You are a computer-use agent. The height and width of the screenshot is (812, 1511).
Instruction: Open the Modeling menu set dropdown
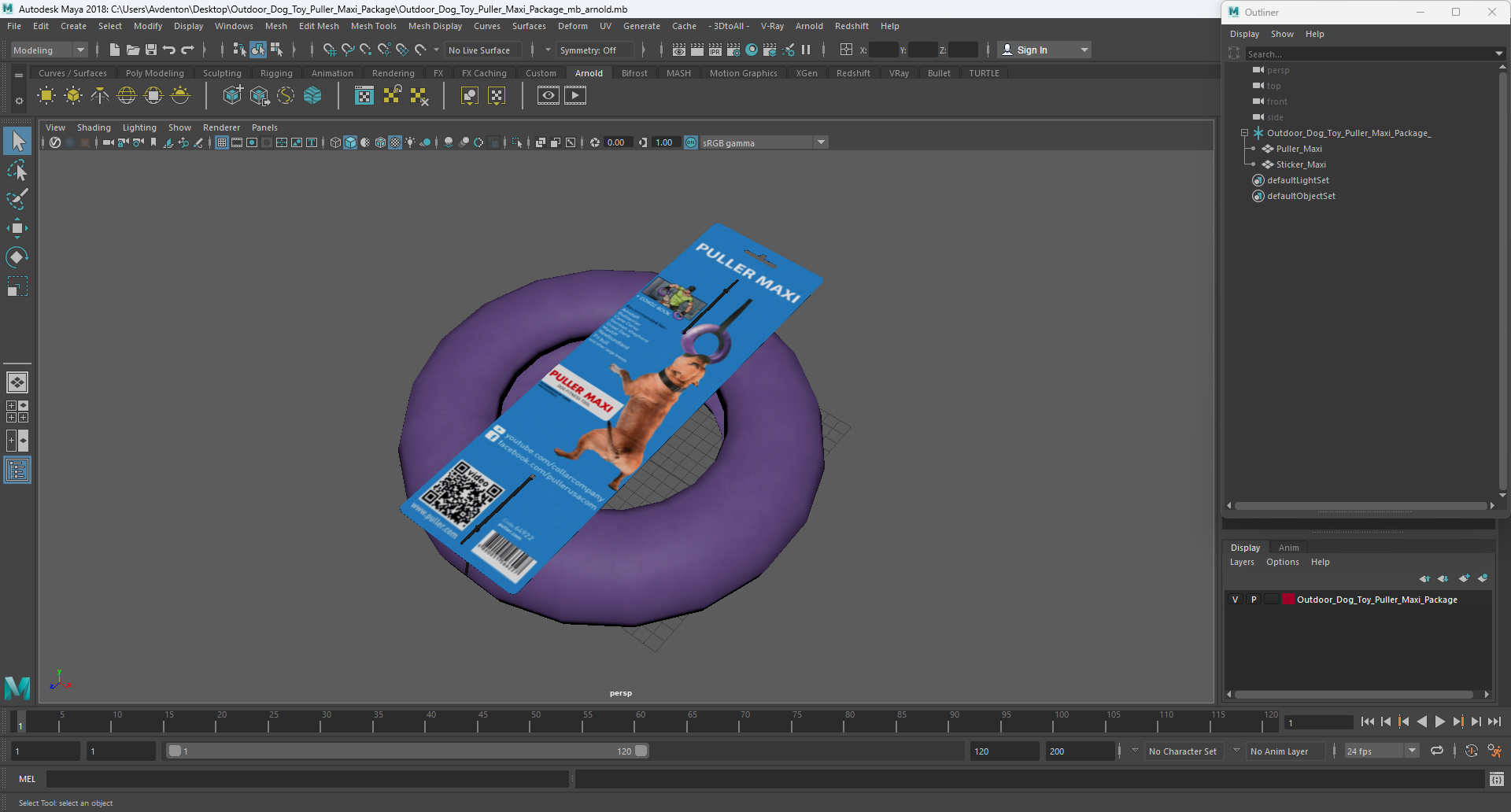(x=49, y=50)
